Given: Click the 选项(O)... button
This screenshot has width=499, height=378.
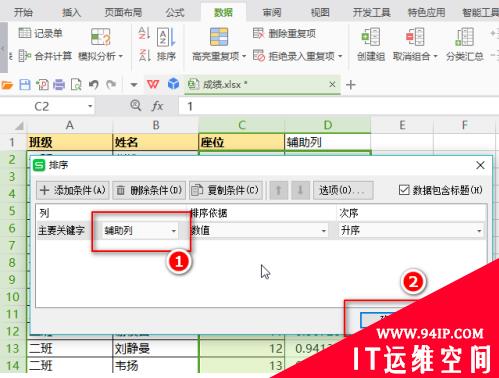Looking at the screenshot, I should (x=343, y=190).
